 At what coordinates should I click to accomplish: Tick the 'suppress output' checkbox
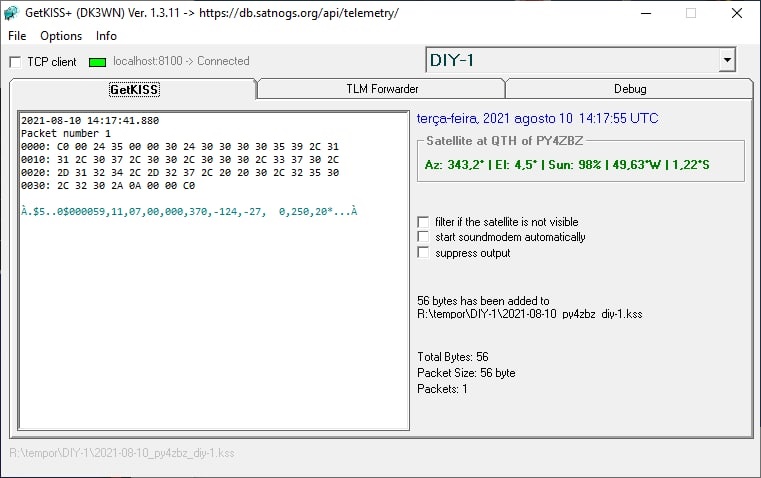pyautogui.click(x=423, y=252)
